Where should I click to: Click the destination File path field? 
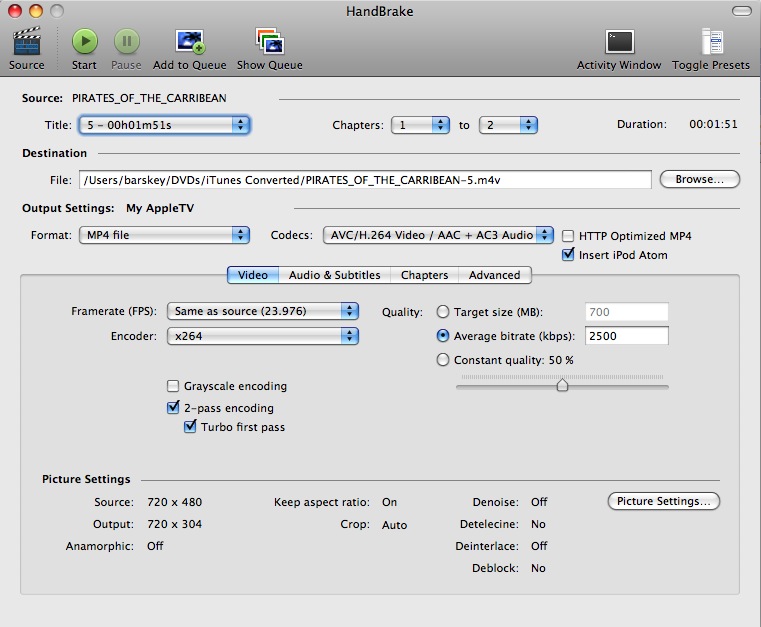point(365,180)
